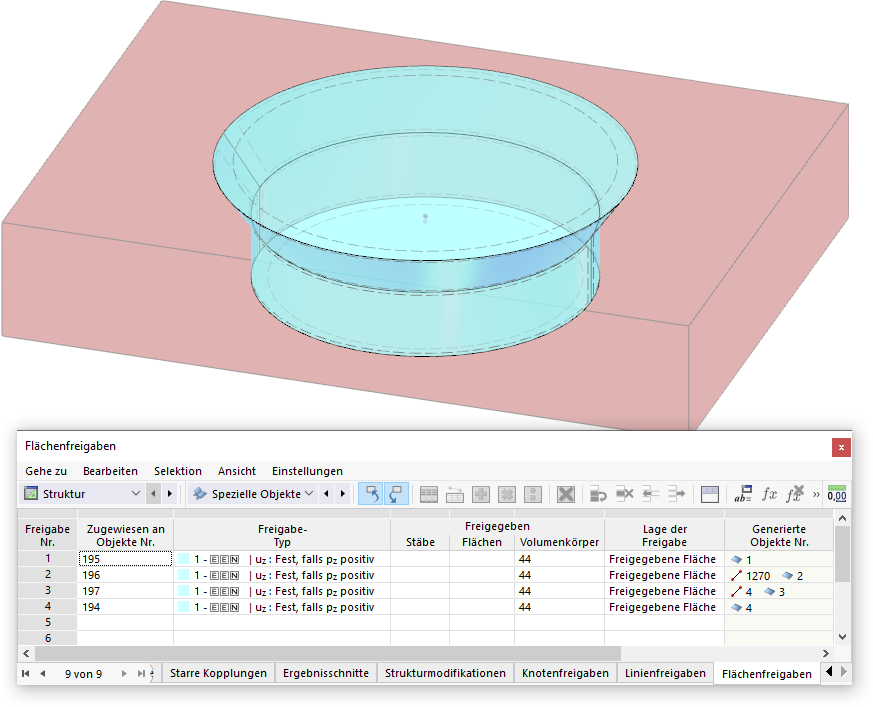This screenshot has width=873, height=707.
Task: Click the grey dotted row icon
Action: (533, 494)
